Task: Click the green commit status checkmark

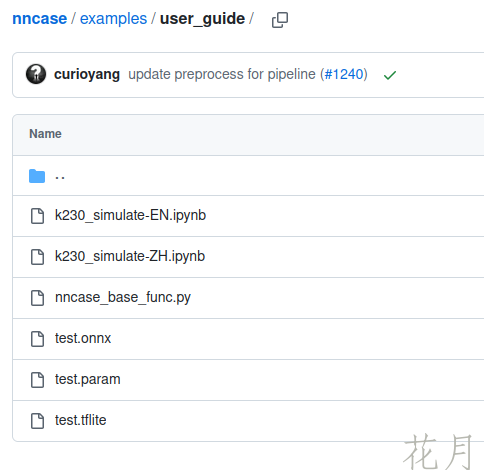Action: [390, 75]
